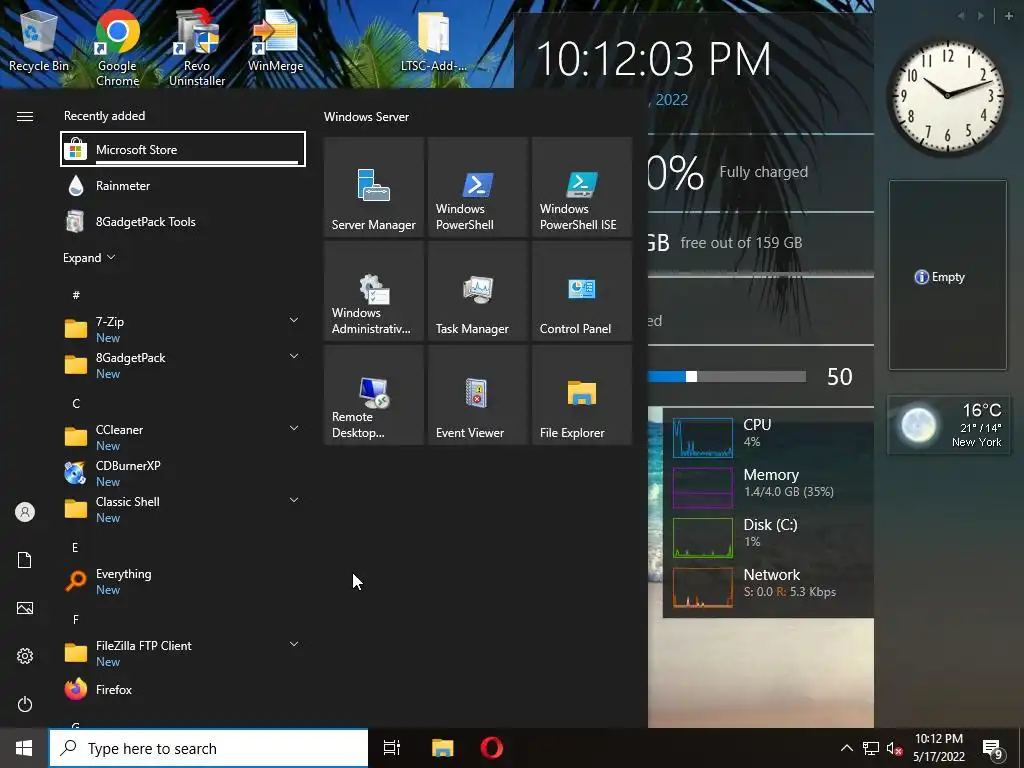Open Microsoft Store from Recently added
Viewport: 1024px width, 768px height.
point(183,150)
